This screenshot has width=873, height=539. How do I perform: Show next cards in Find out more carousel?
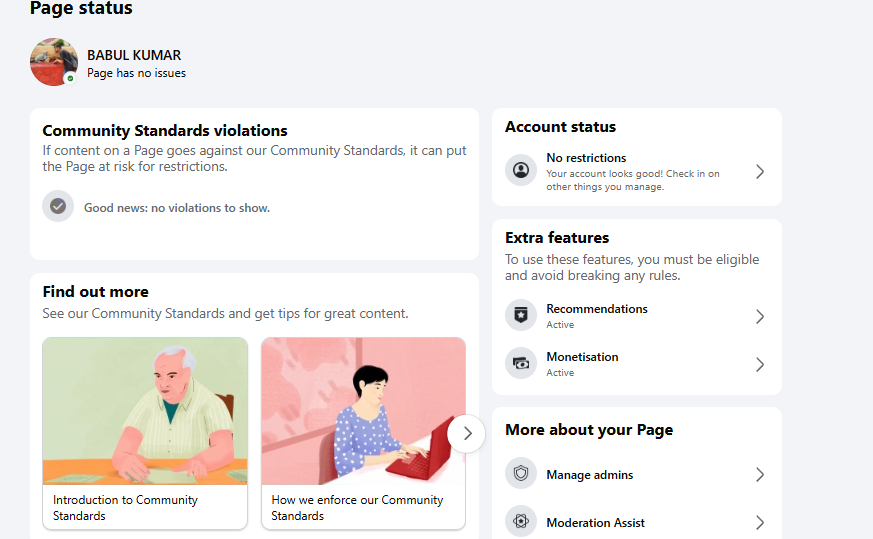467,433
